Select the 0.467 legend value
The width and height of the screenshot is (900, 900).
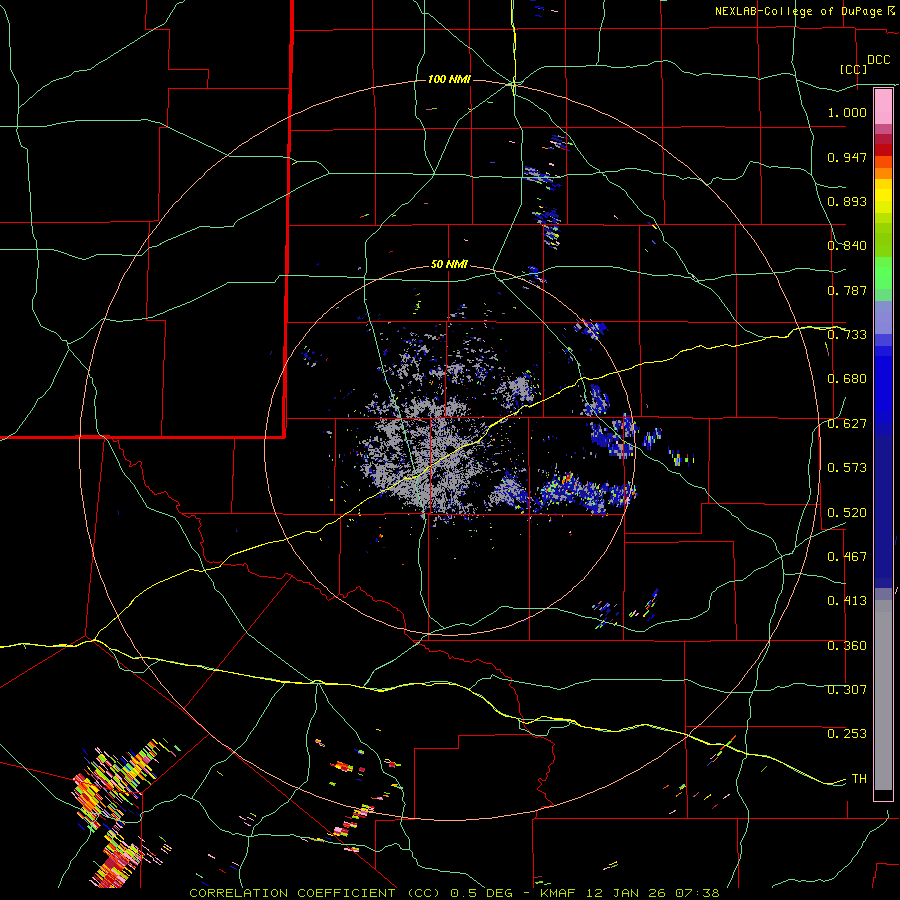point(847,557)
